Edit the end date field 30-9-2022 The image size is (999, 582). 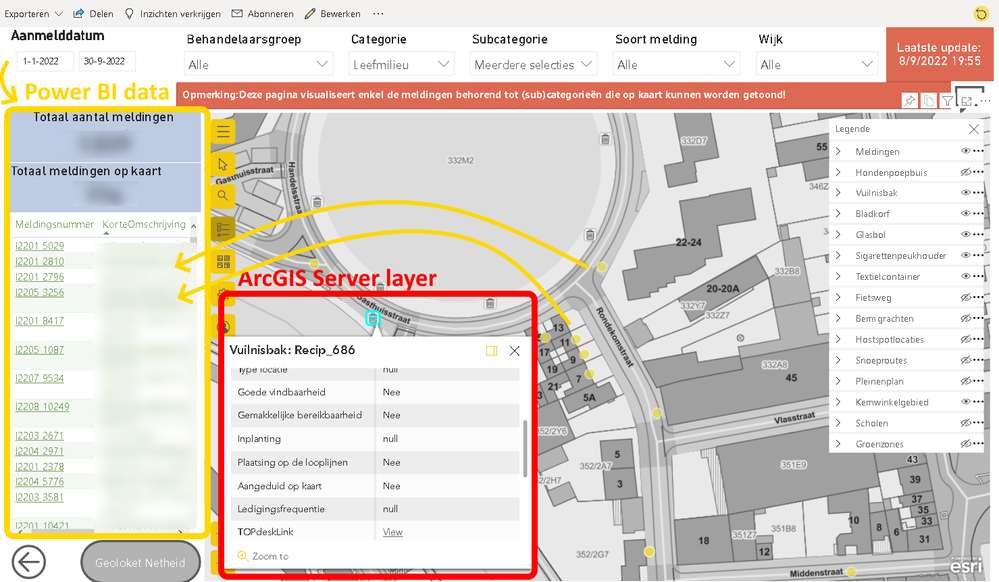[x=107, y=61]
